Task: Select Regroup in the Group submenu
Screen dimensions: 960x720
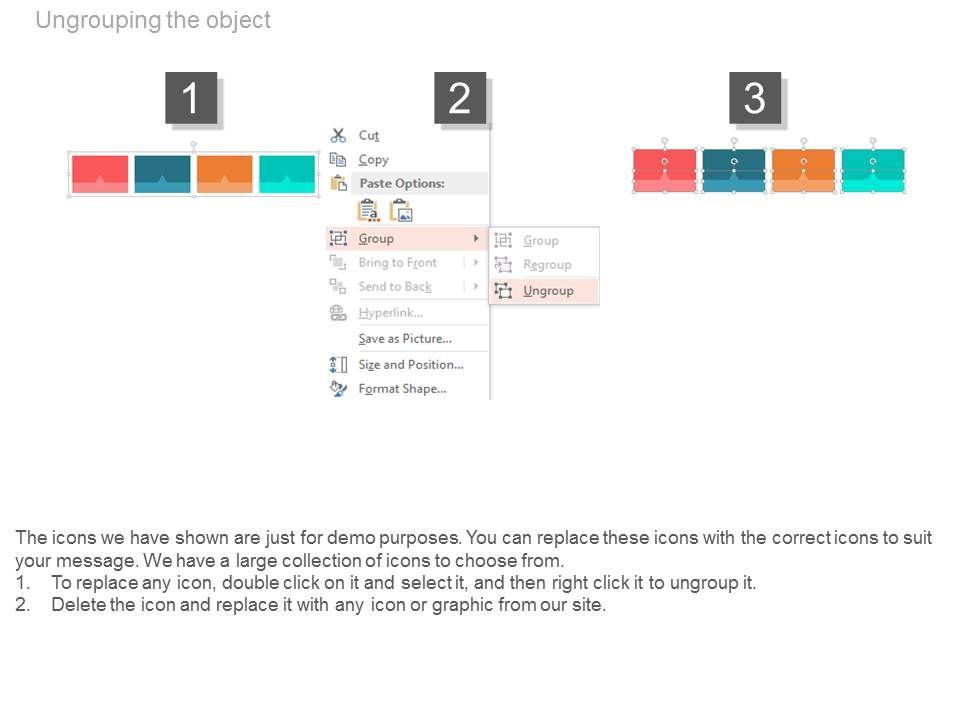Action: coord(547,265)
